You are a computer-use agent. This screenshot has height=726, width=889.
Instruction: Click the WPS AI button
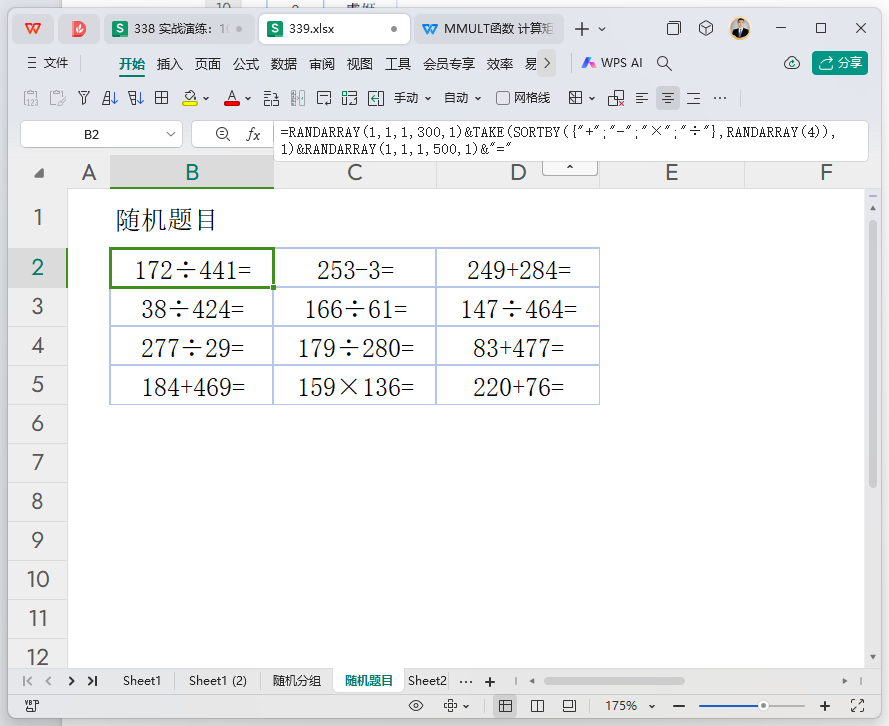612,63
